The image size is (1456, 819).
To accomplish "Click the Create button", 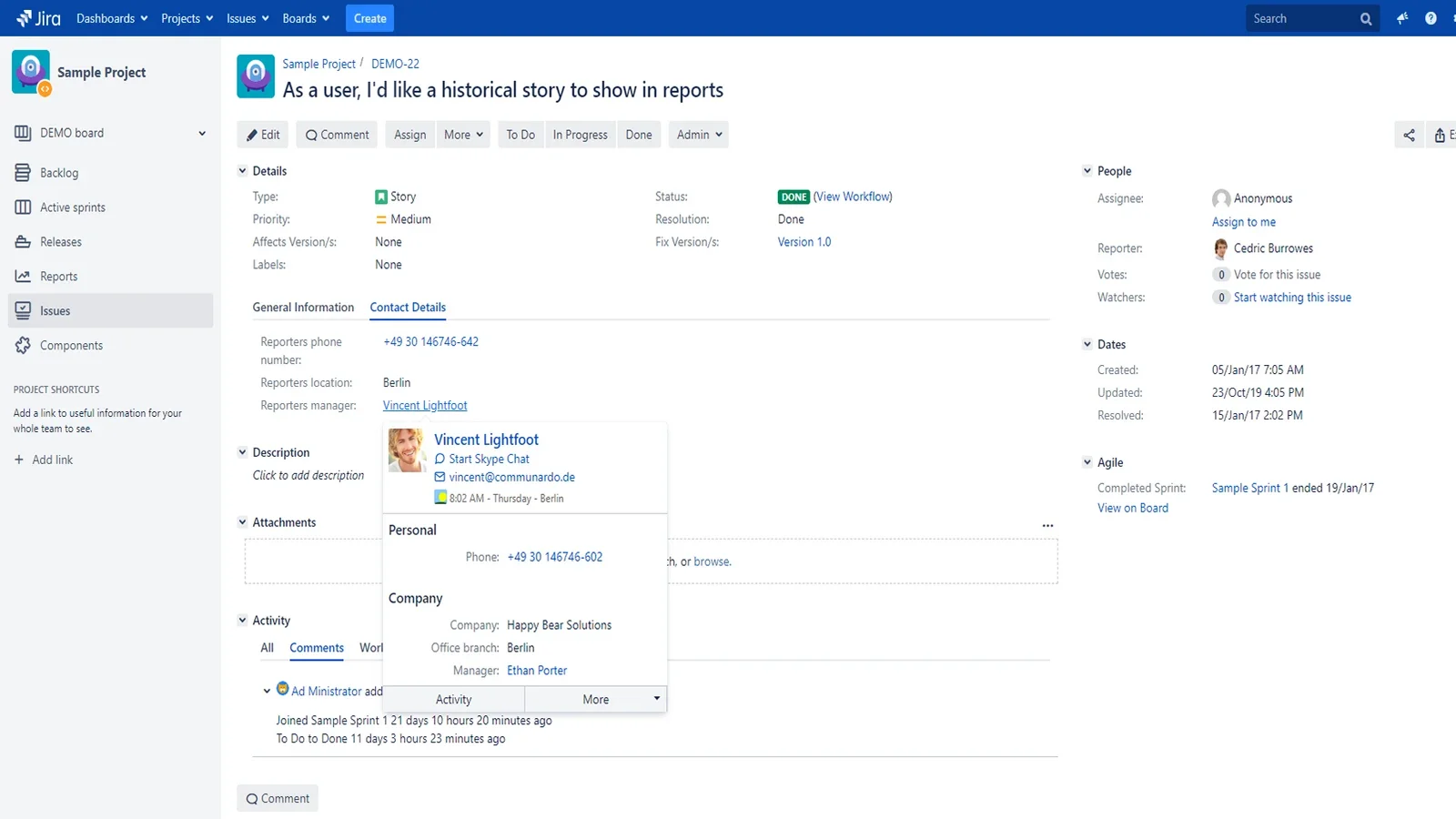I will (369, 18).
